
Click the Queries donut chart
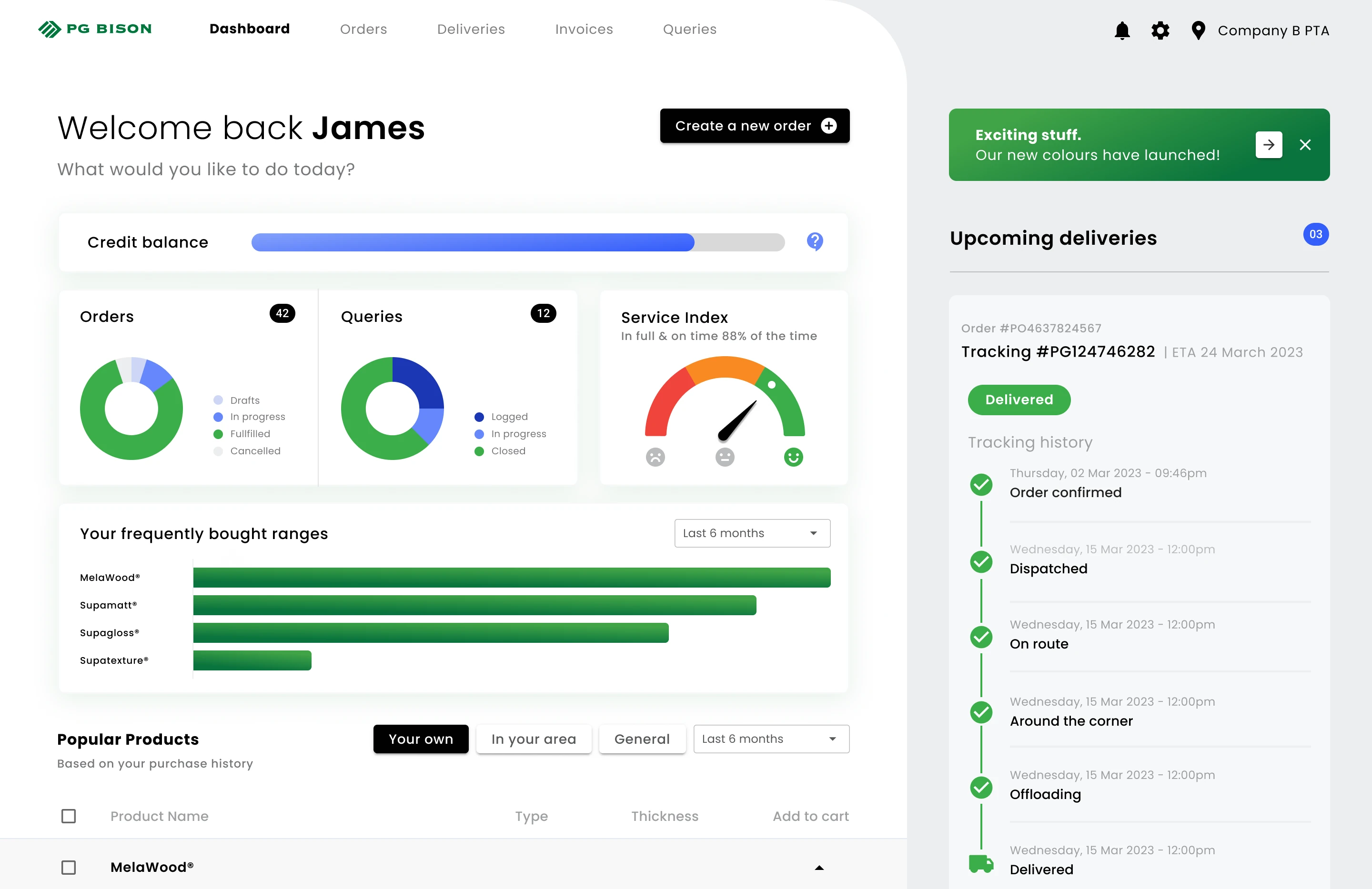point(392,409)
